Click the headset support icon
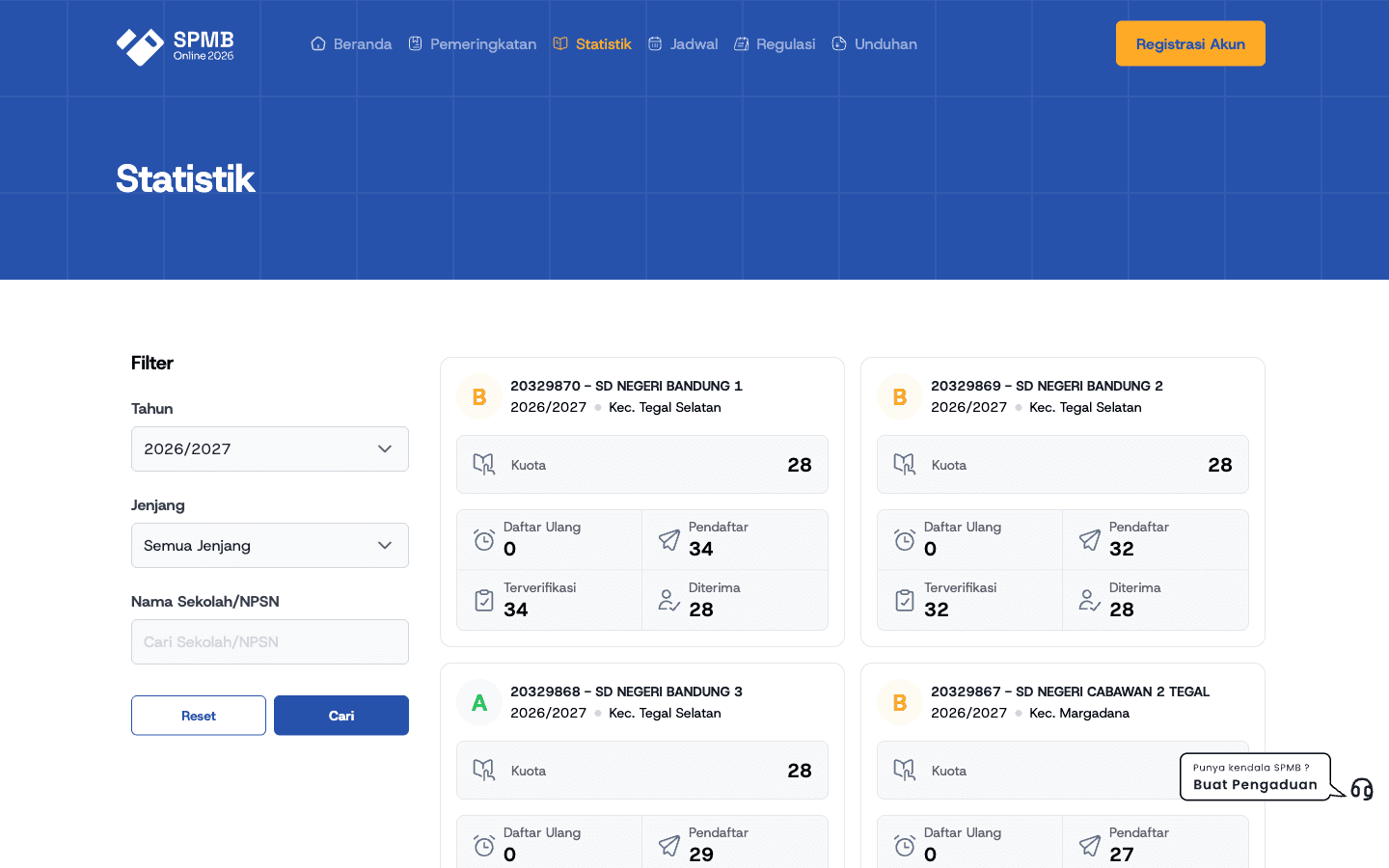 (1362, 789)
